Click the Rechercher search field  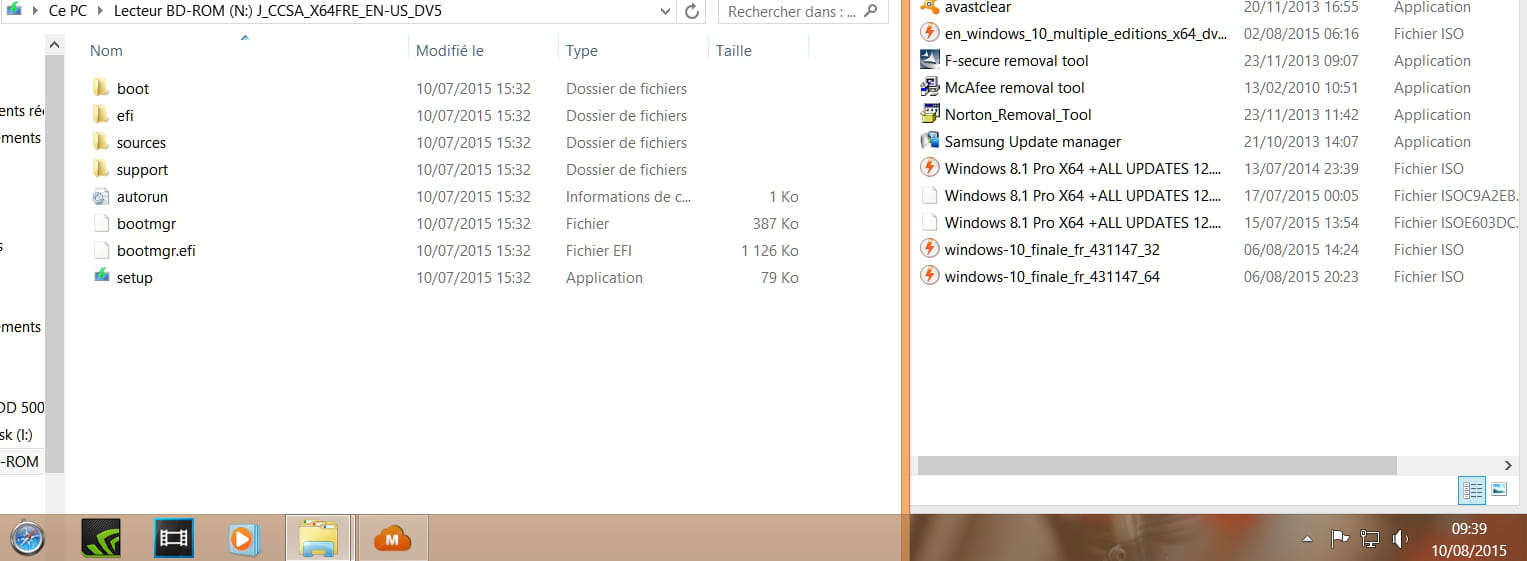[792, 11]
